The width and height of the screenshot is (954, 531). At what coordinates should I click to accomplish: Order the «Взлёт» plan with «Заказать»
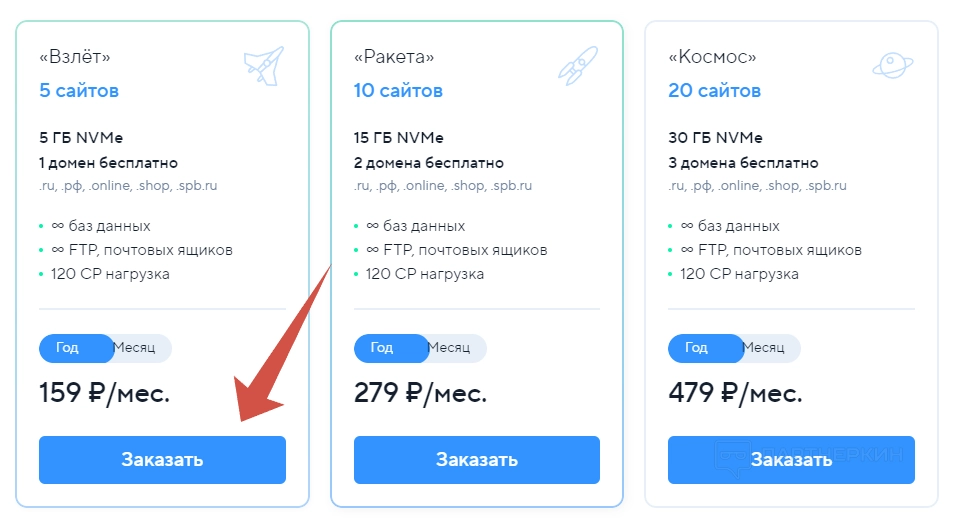pos(162,460)
